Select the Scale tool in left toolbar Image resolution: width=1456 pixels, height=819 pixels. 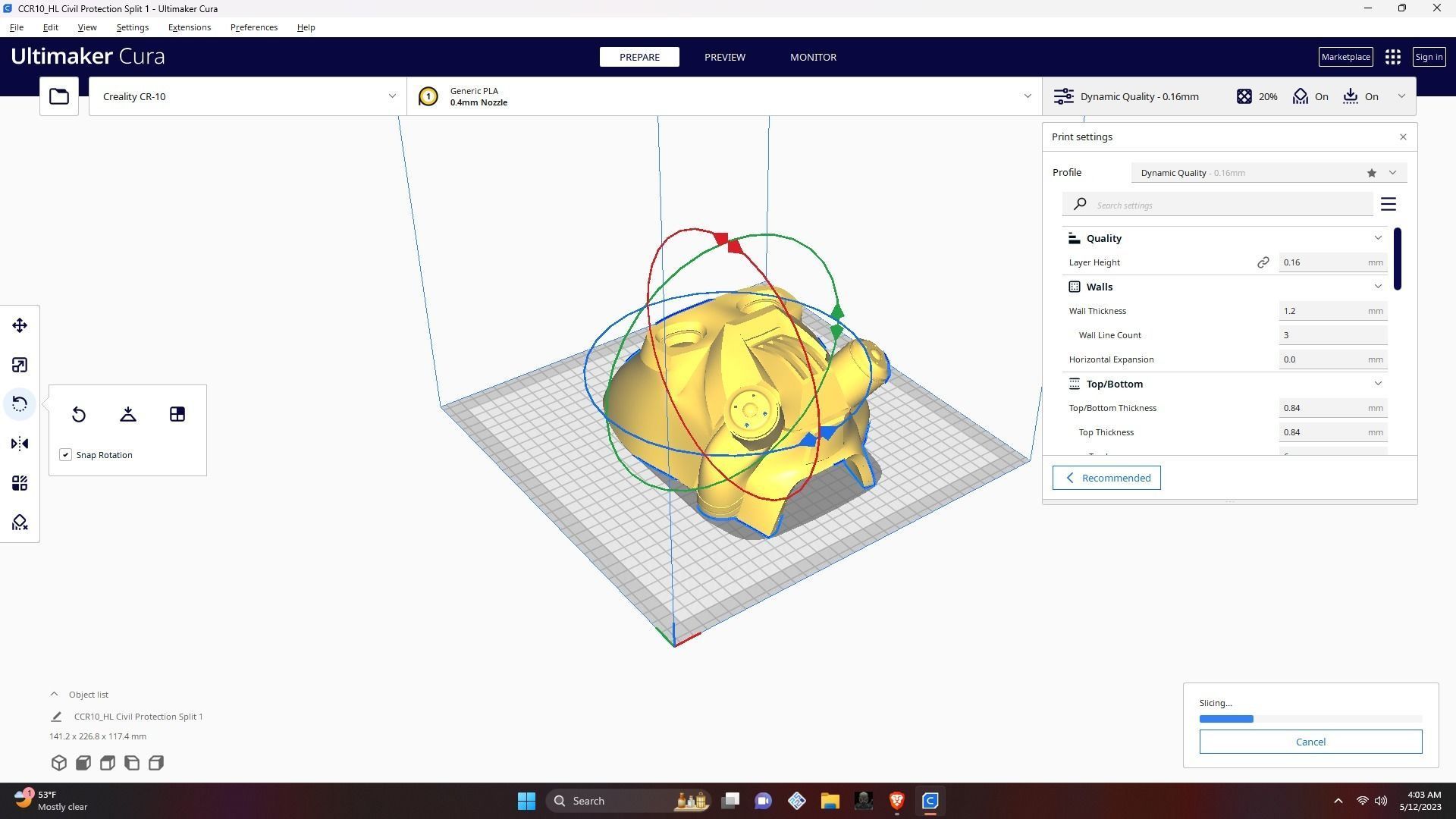click(x=20, y=365)
